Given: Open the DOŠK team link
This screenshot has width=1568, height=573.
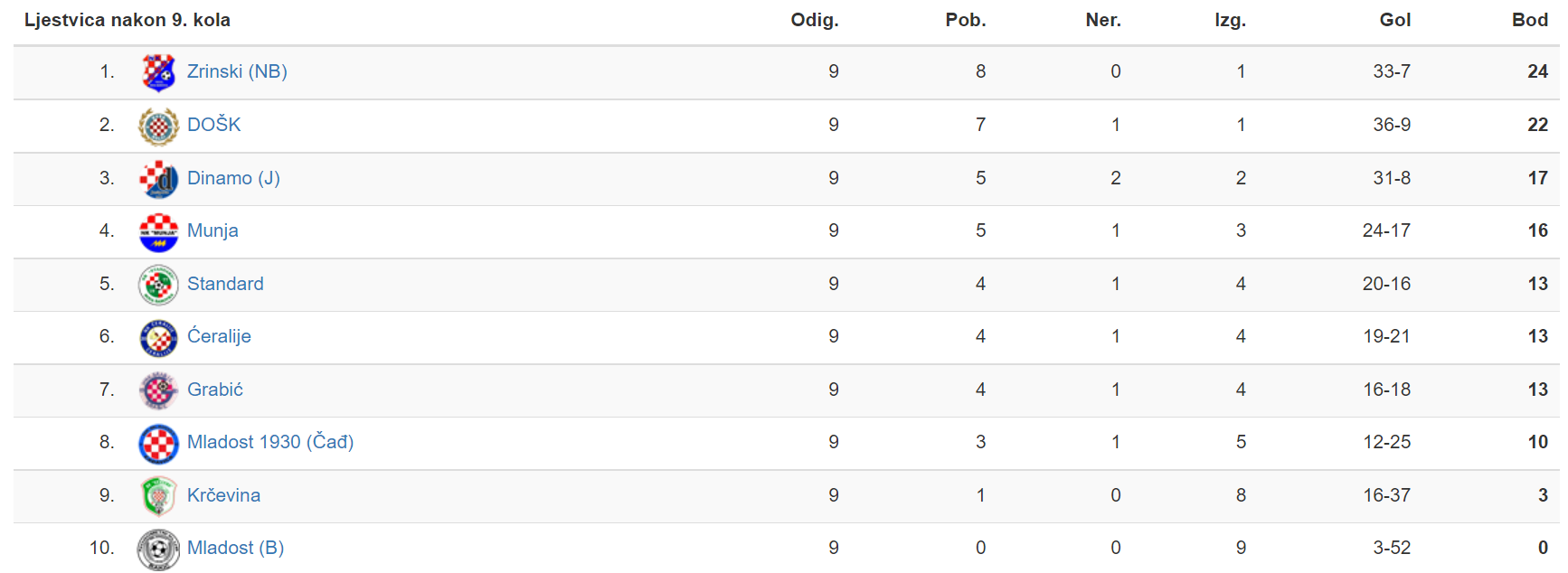Looking at the screenshot, I should point(214,125).
